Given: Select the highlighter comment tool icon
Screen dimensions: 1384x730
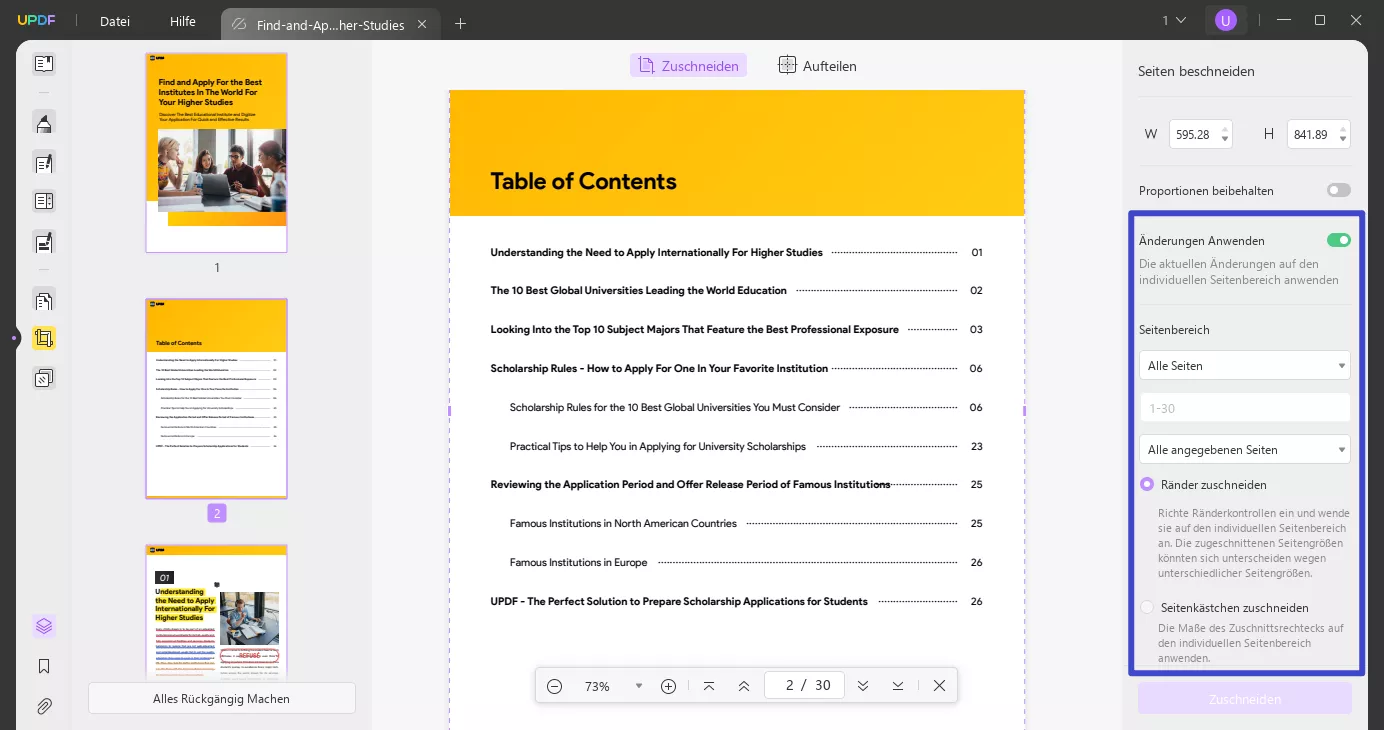Looking at the screenshot, I should (43, 123).
